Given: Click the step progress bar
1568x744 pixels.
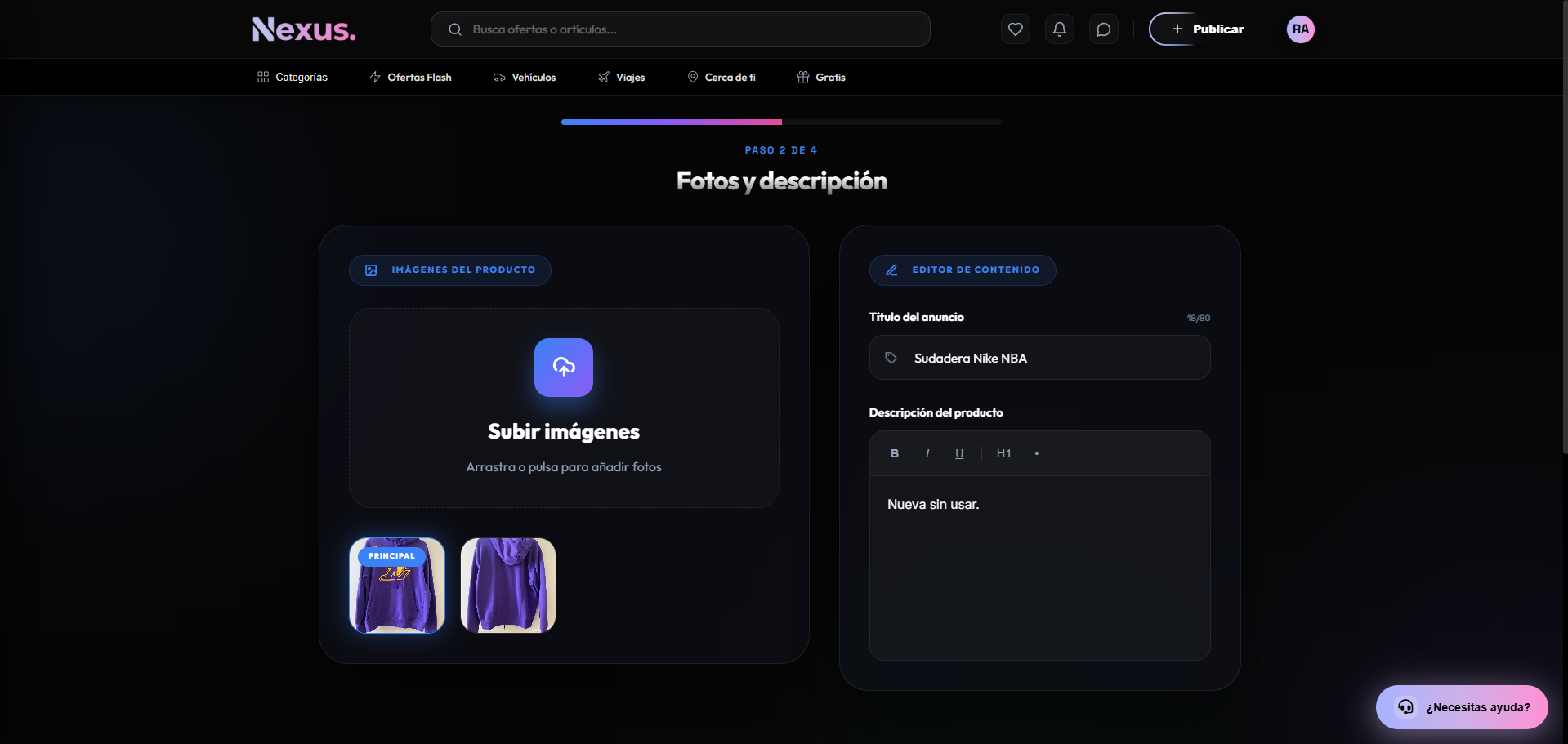Looking at the screenshot, I should point(782,122).
